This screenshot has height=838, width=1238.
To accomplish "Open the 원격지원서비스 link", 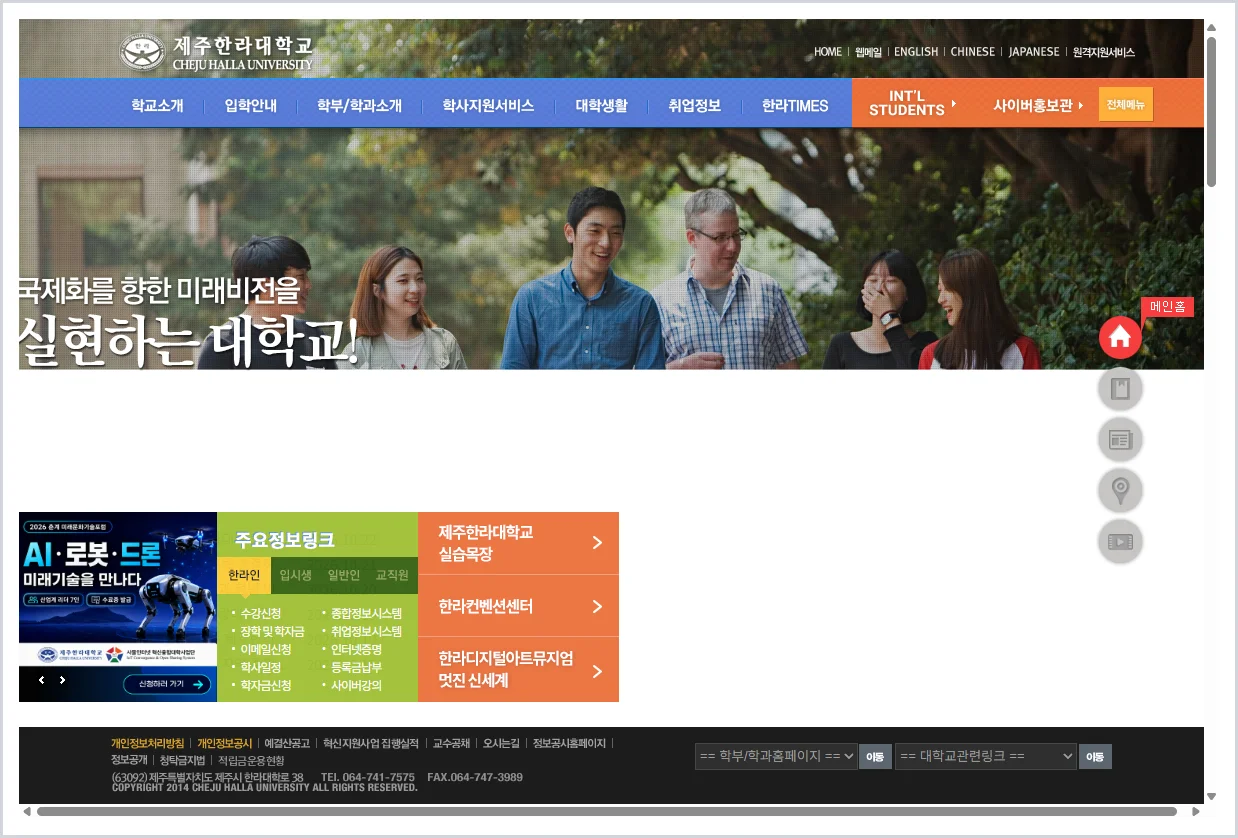I will click(x=1104, y=52).
